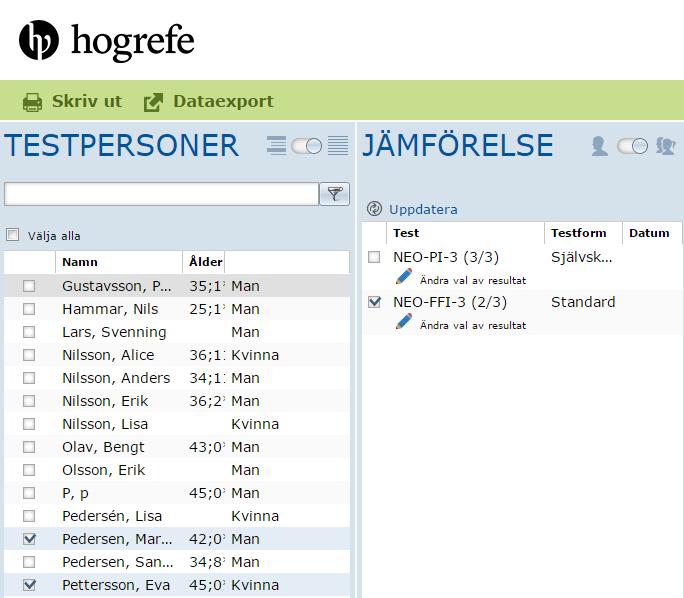The width and height of the screenshot is (684, 598).
Task: Select the name Pedersén, Lisa
Action: coord(112,516)
